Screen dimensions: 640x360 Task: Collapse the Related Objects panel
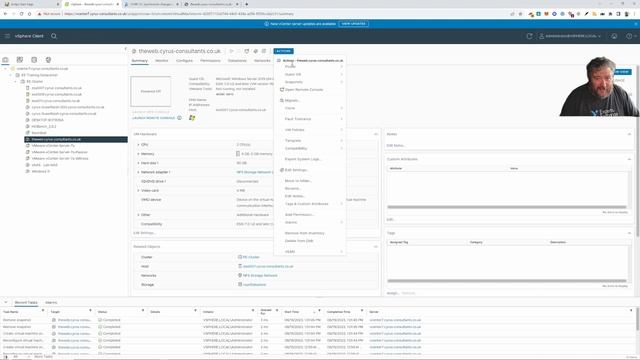376,247
